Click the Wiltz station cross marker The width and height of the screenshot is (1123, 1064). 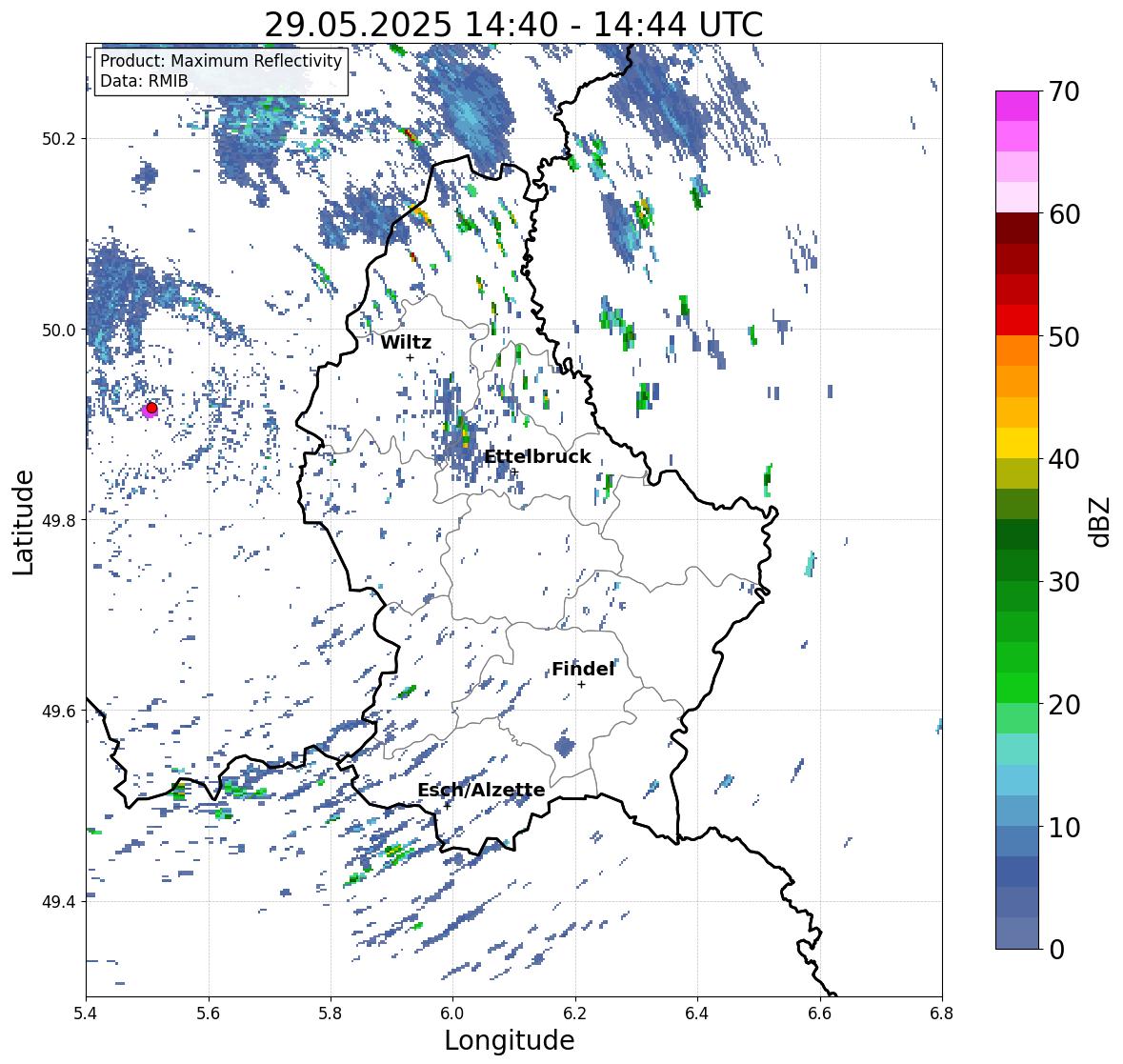[x=410, y=357]
